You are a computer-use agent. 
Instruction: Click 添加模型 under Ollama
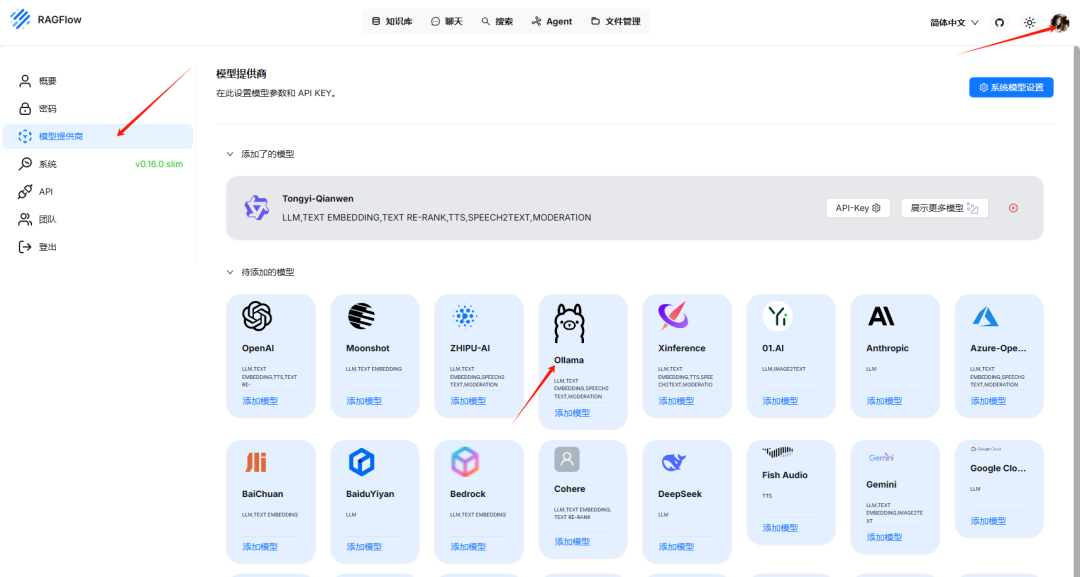572,413
